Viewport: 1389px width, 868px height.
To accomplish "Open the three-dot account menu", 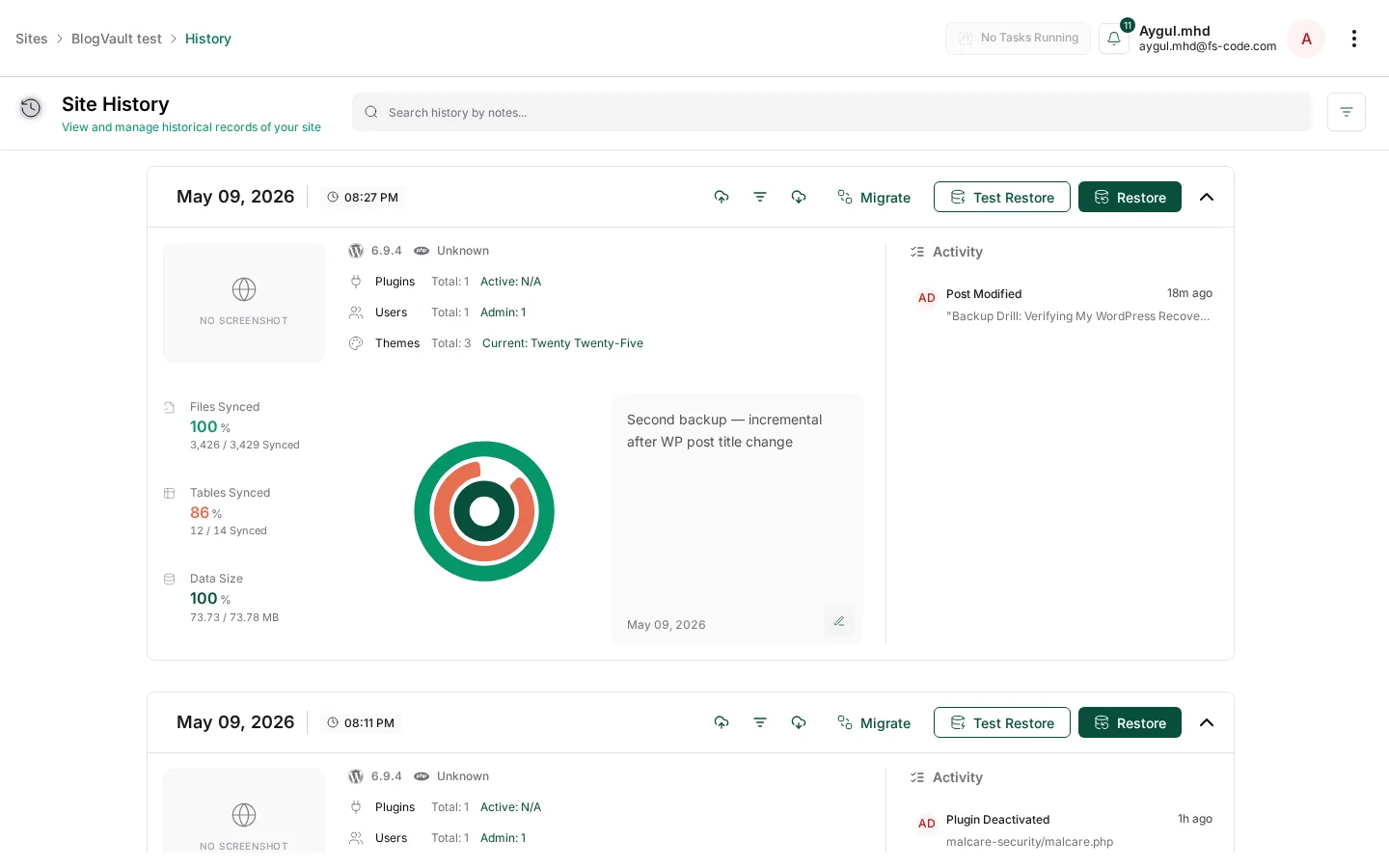I will tap(1354, 39).
